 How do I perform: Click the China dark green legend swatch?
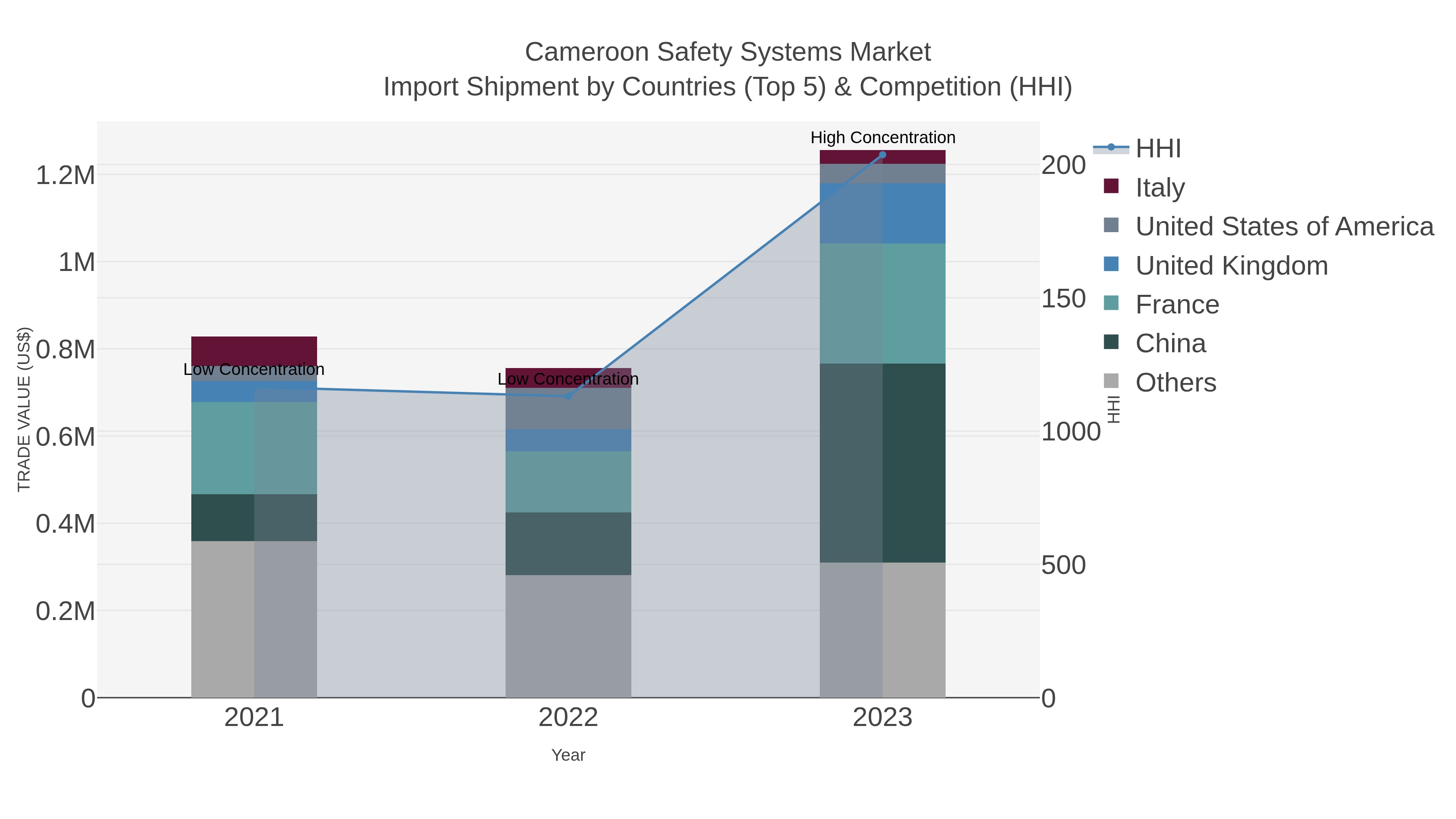click(x=1111, y=342)
